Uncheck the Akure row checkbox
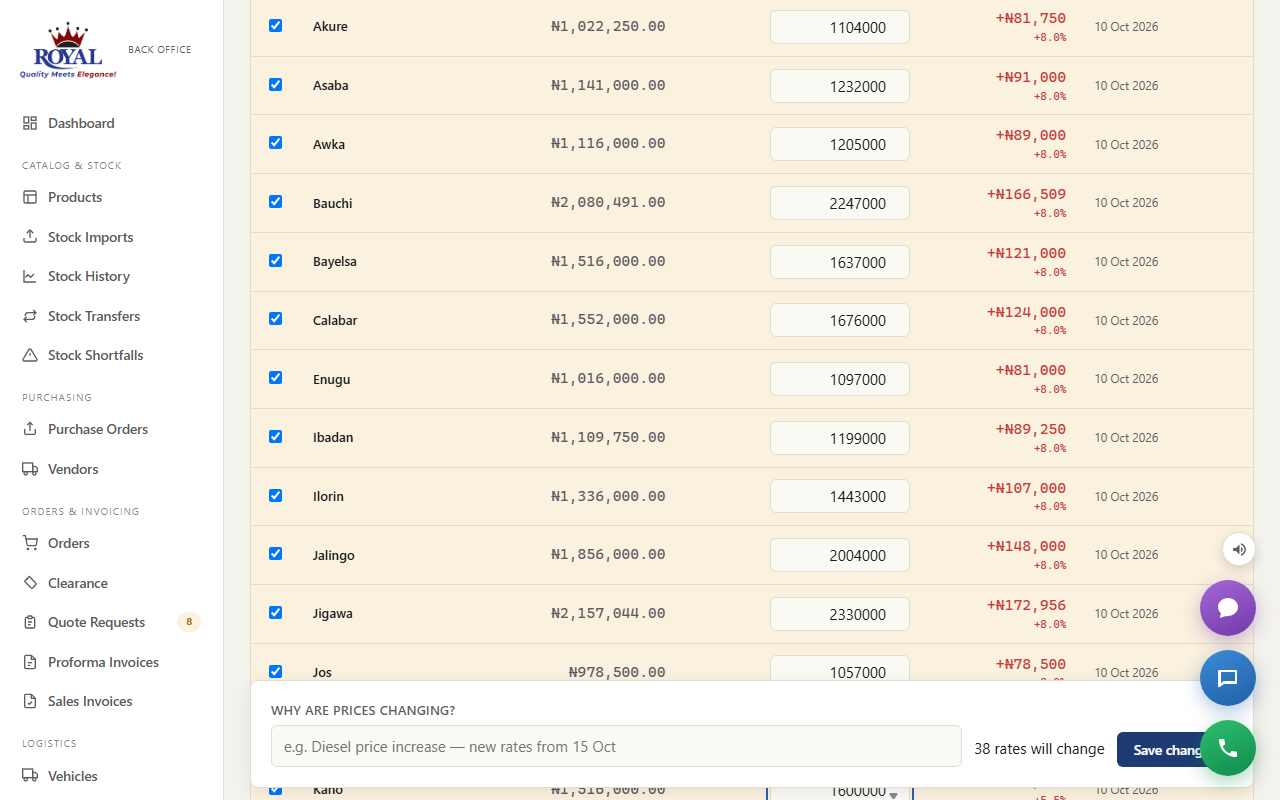This screenshot has height=800, width=1280. point(275,26)
